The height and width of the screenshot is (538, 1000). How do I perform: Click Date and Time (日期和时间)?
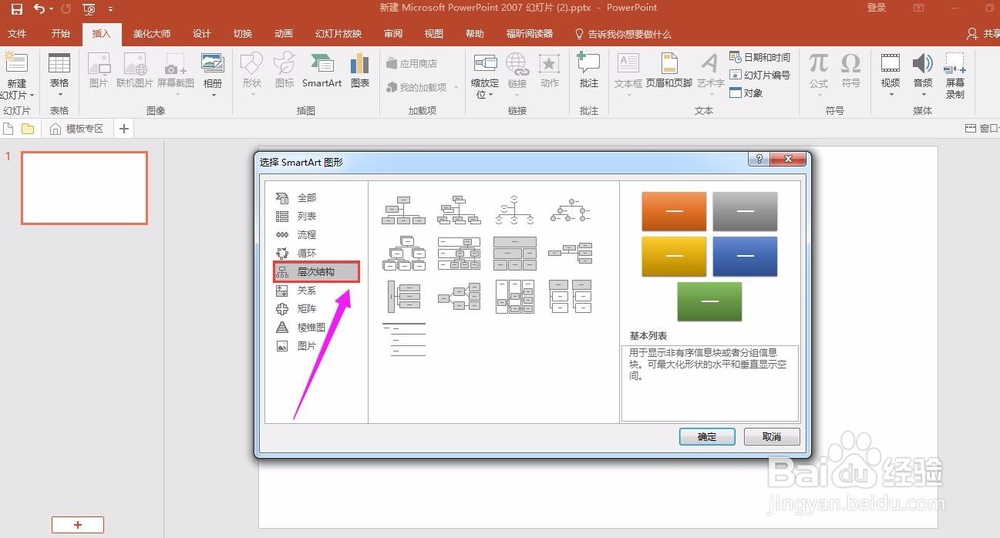tap(760, 57)
